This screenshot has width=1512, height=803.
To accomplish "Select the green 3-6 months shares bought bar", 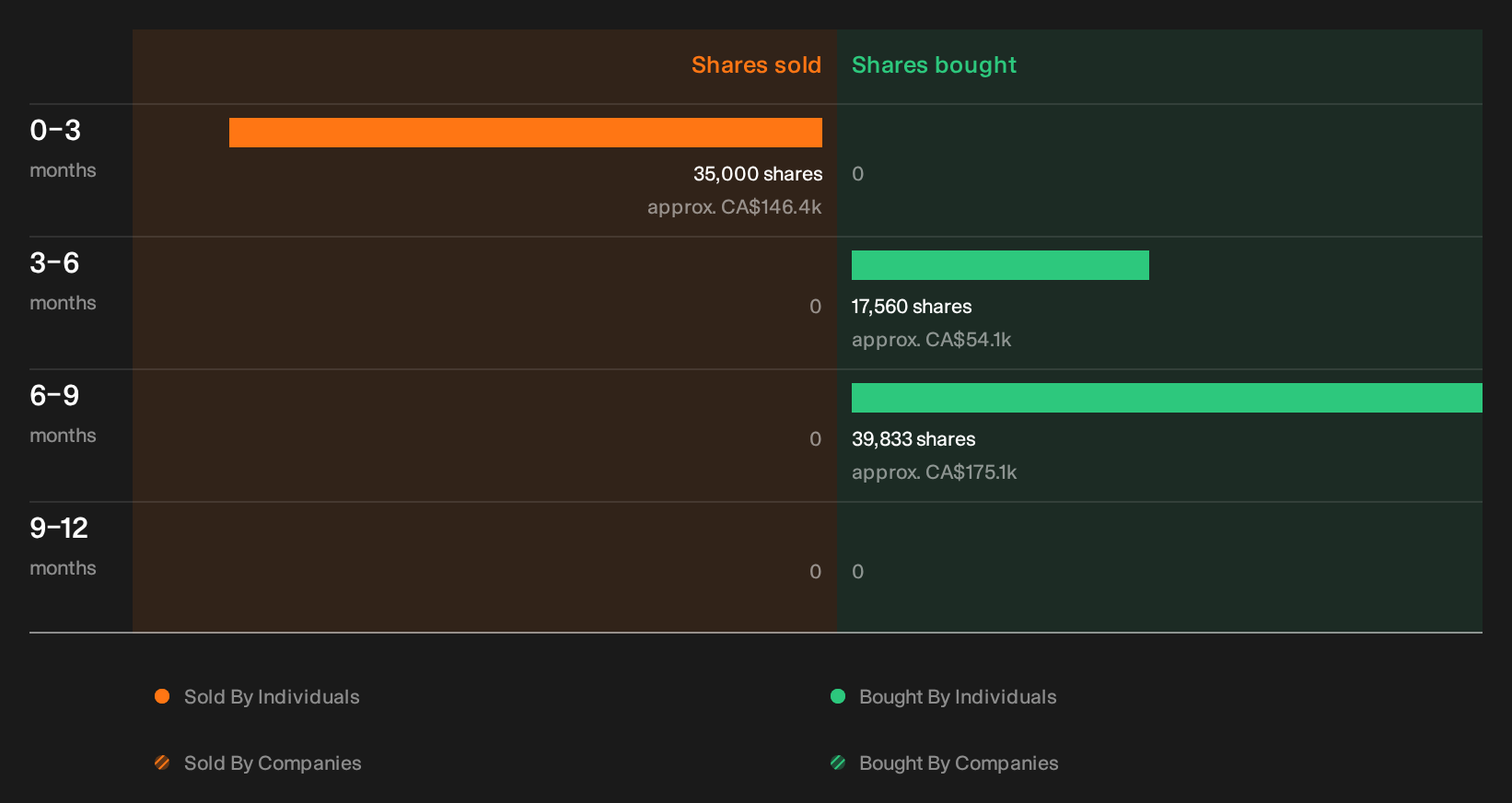I will [1000, 265].
